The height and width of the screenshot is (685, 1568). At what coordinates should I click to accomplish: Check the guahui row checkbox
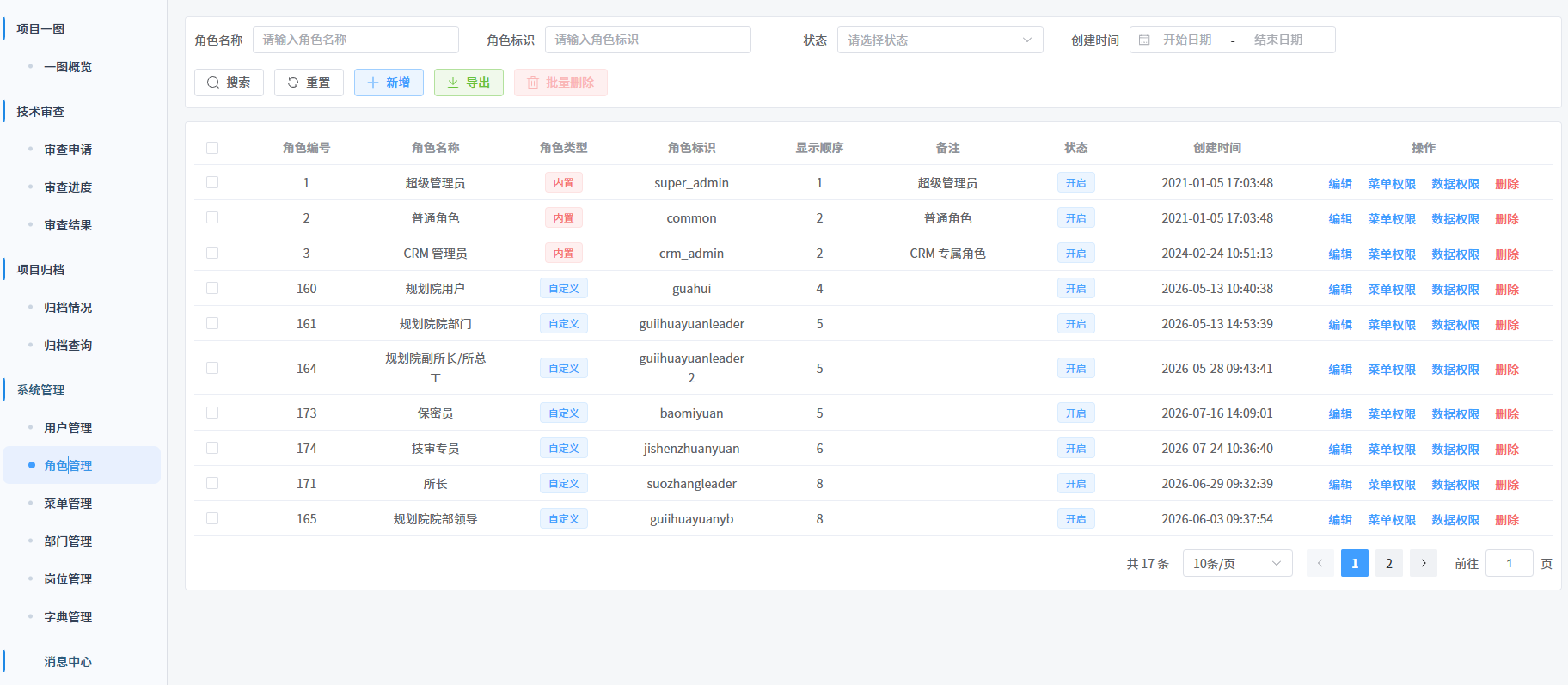click(212, 288)
